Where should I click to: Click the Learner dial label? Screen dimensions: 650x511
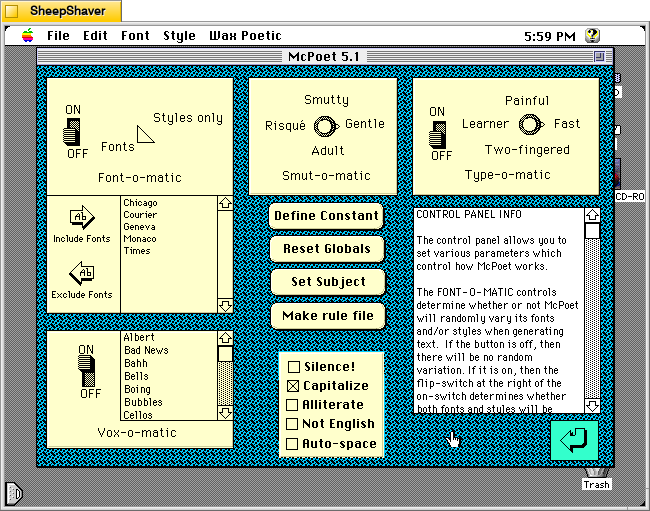tap(485, 124)
